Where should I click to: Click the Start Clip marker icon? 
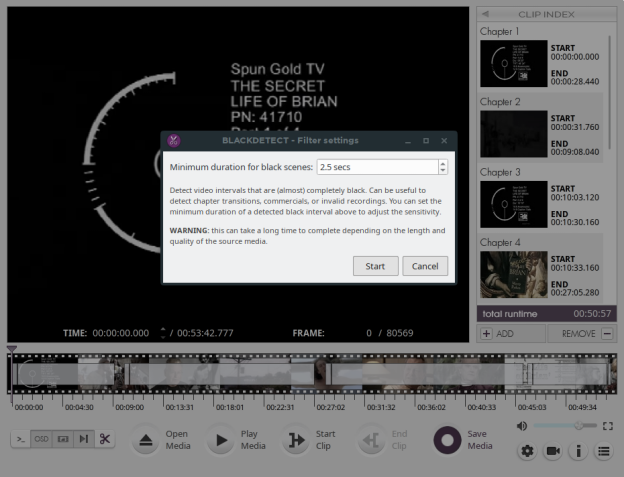click(296, 440)
